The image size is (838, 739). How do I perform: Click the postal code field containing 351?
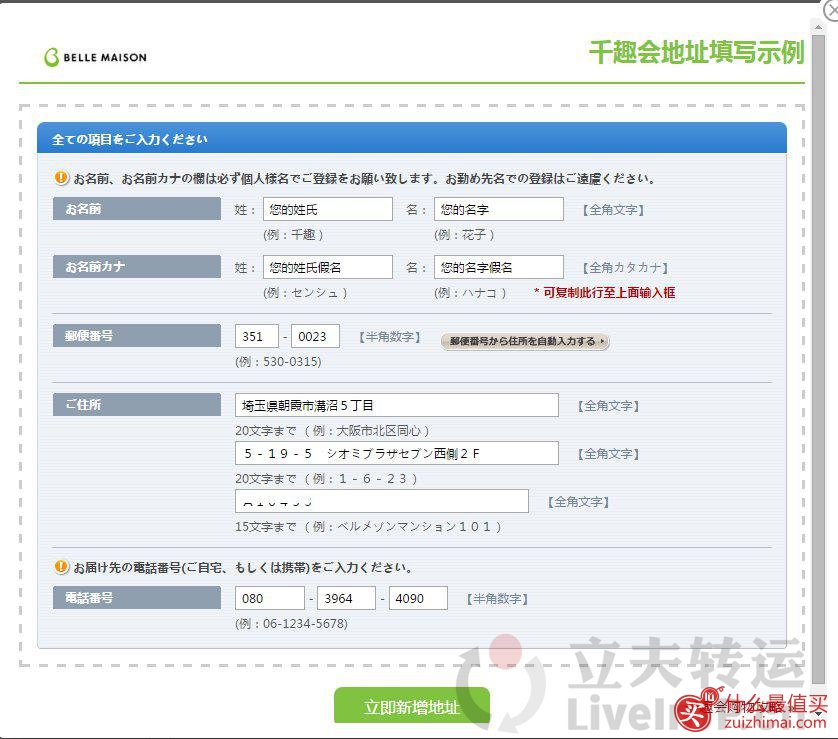257,336
